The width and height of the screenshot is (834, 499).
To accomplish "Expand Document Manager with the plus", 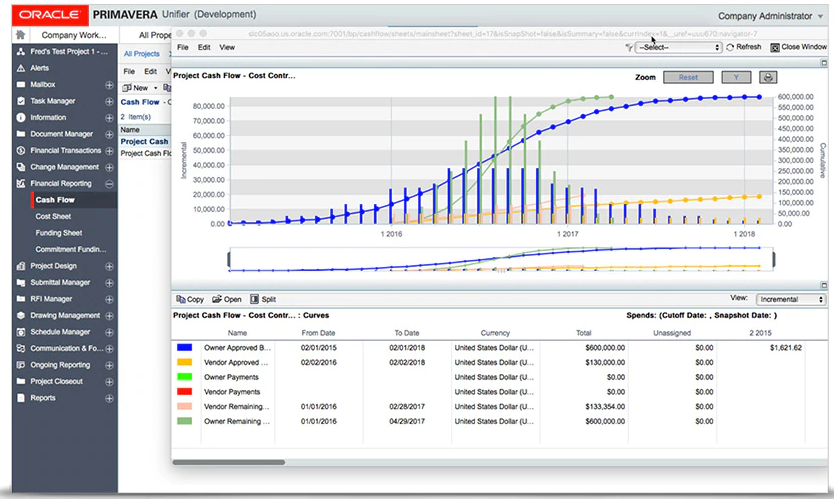I will point(109,135).
